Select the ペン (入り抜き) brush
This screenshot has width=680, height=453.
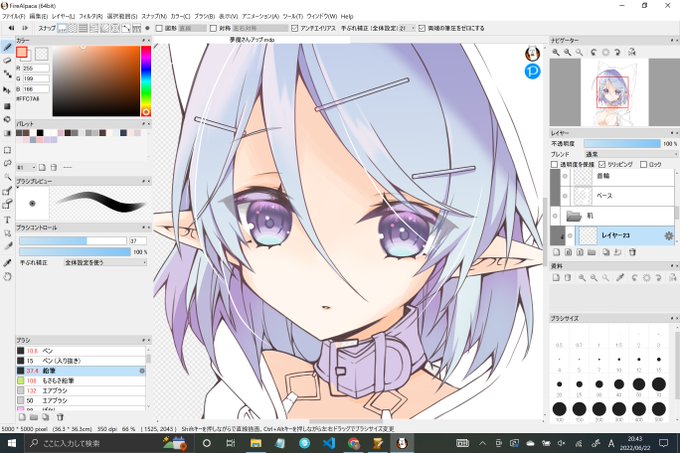point(81,361)
